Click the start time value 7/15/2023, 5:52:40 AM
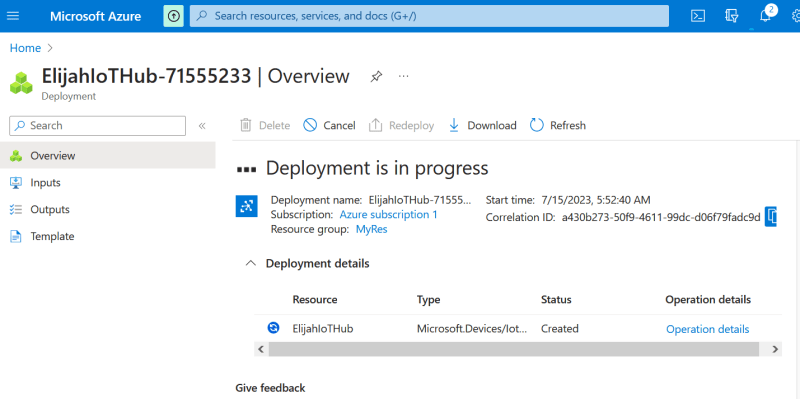The width and height of the screenshot is (800, 399). click(596, 201)
